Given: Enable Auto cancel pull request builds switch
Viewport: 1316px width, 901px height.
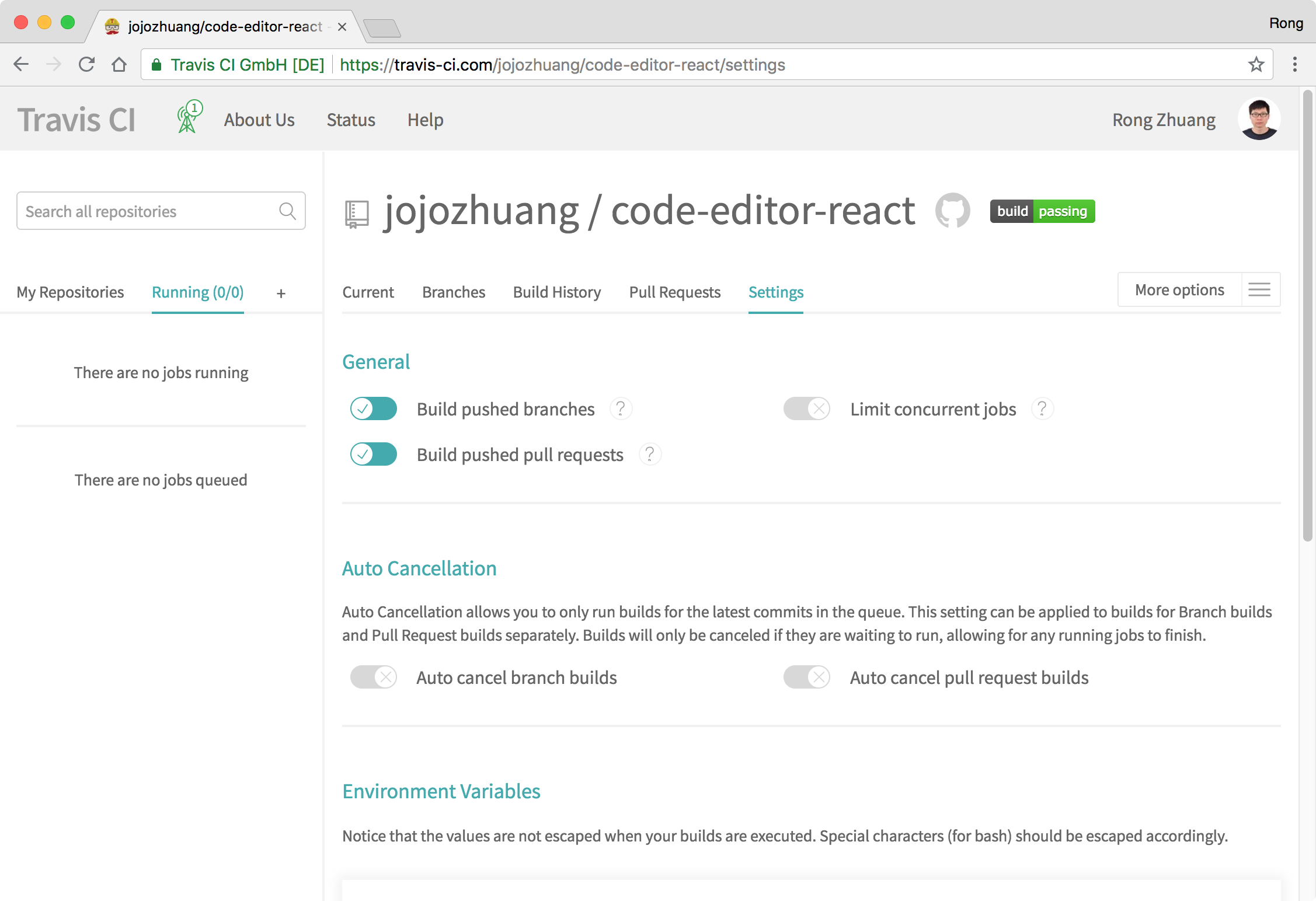Looking at the screenshot, I should tap(807, 677).
